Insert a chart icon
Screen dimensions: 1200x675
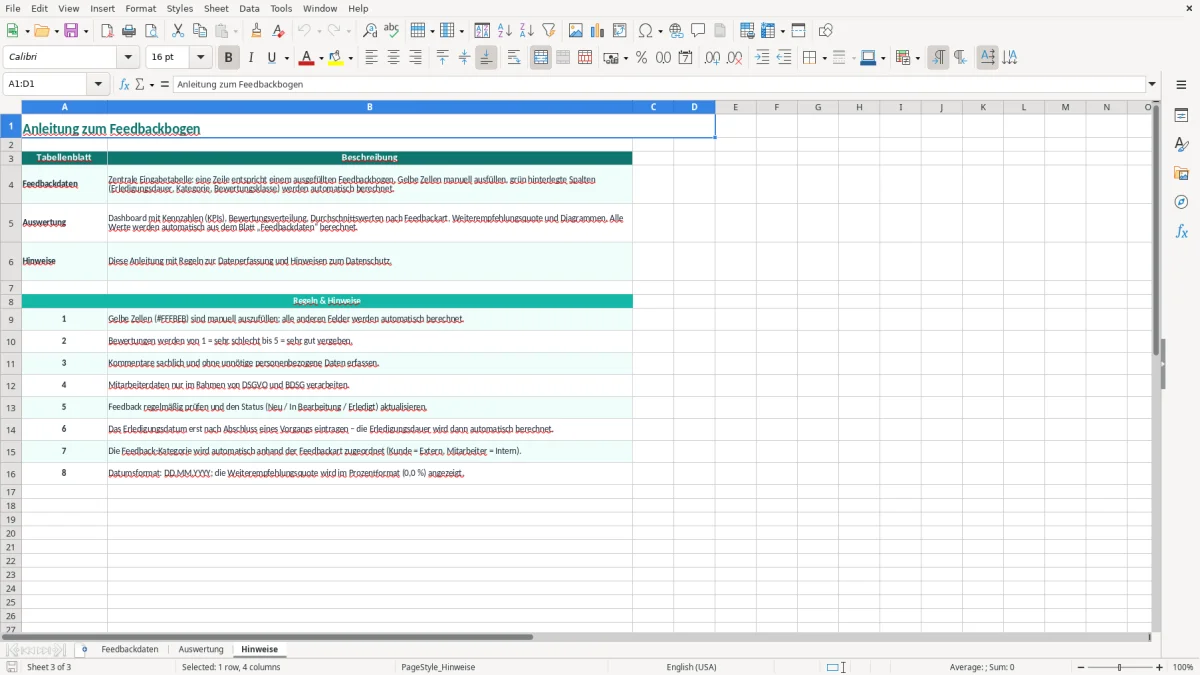coord(598,31)
